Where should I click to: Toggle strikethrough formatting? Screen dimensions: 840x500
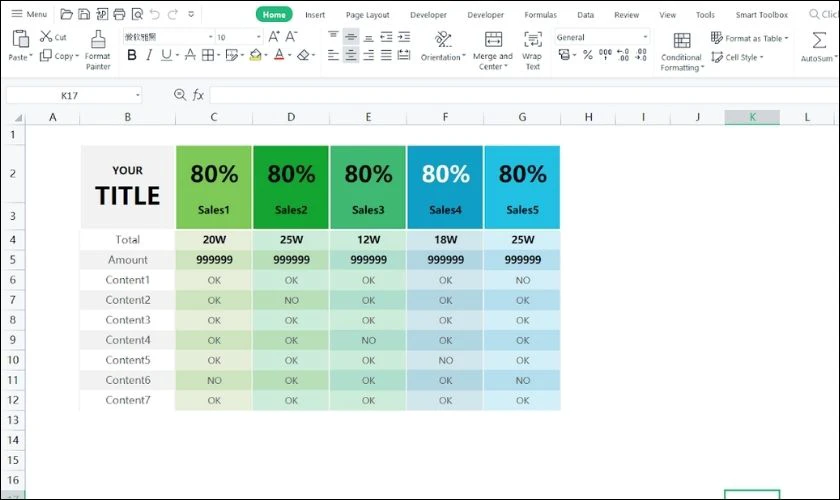pyautogui.click(x=190, y=55)
